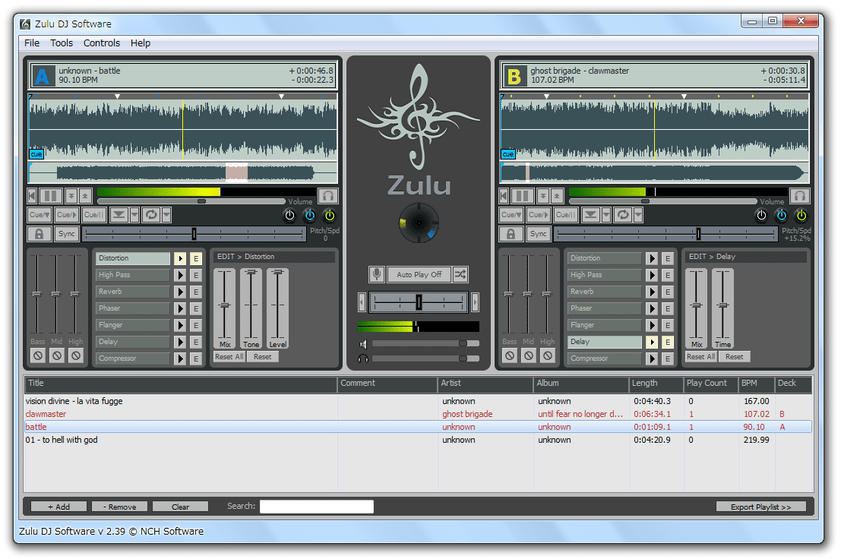Edit the Flanger effect on Deck A
Screen dimensions: 841x559
pyautogui.click(x=196, y=325)
